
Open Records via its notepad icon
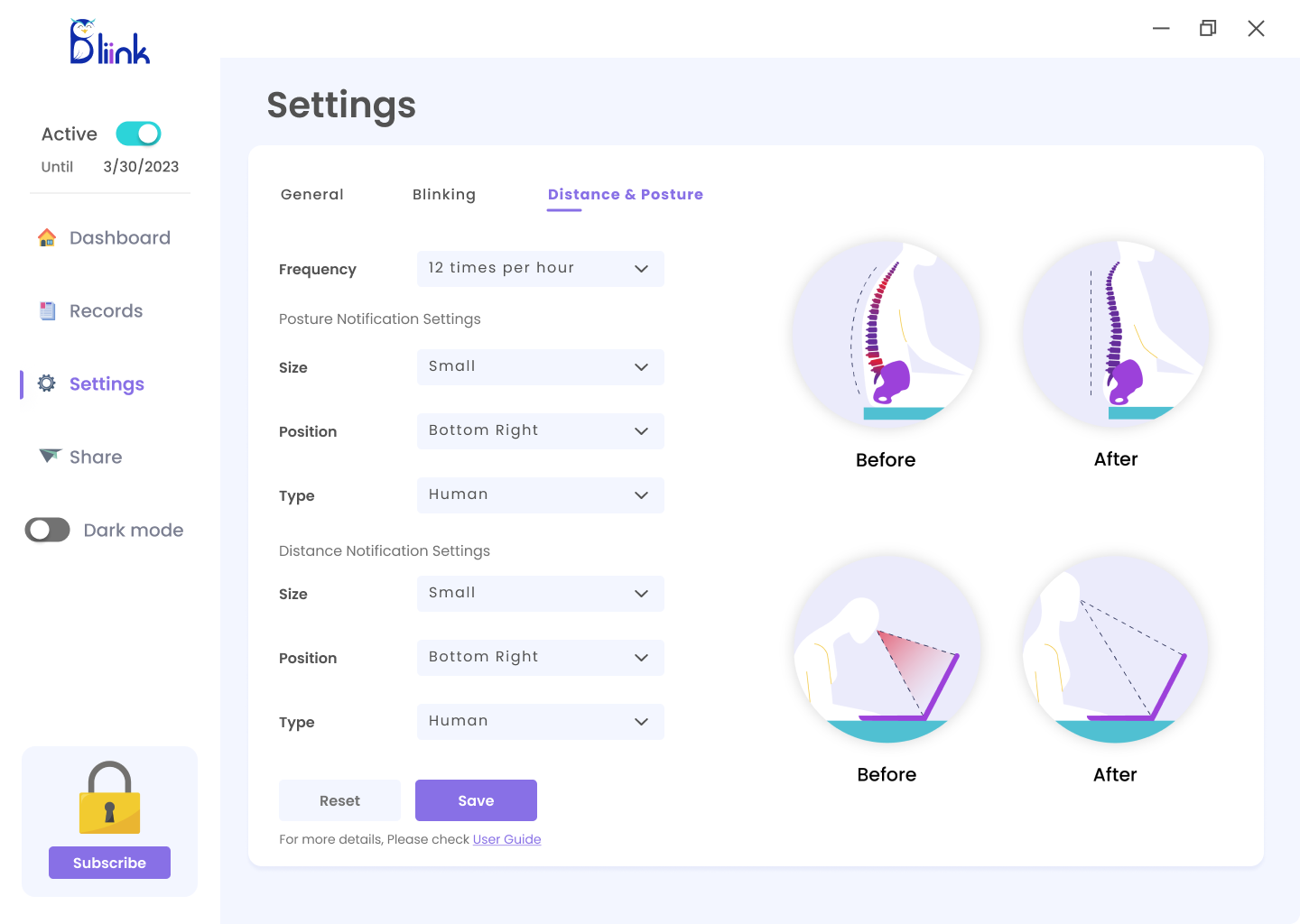coord(48,311)
